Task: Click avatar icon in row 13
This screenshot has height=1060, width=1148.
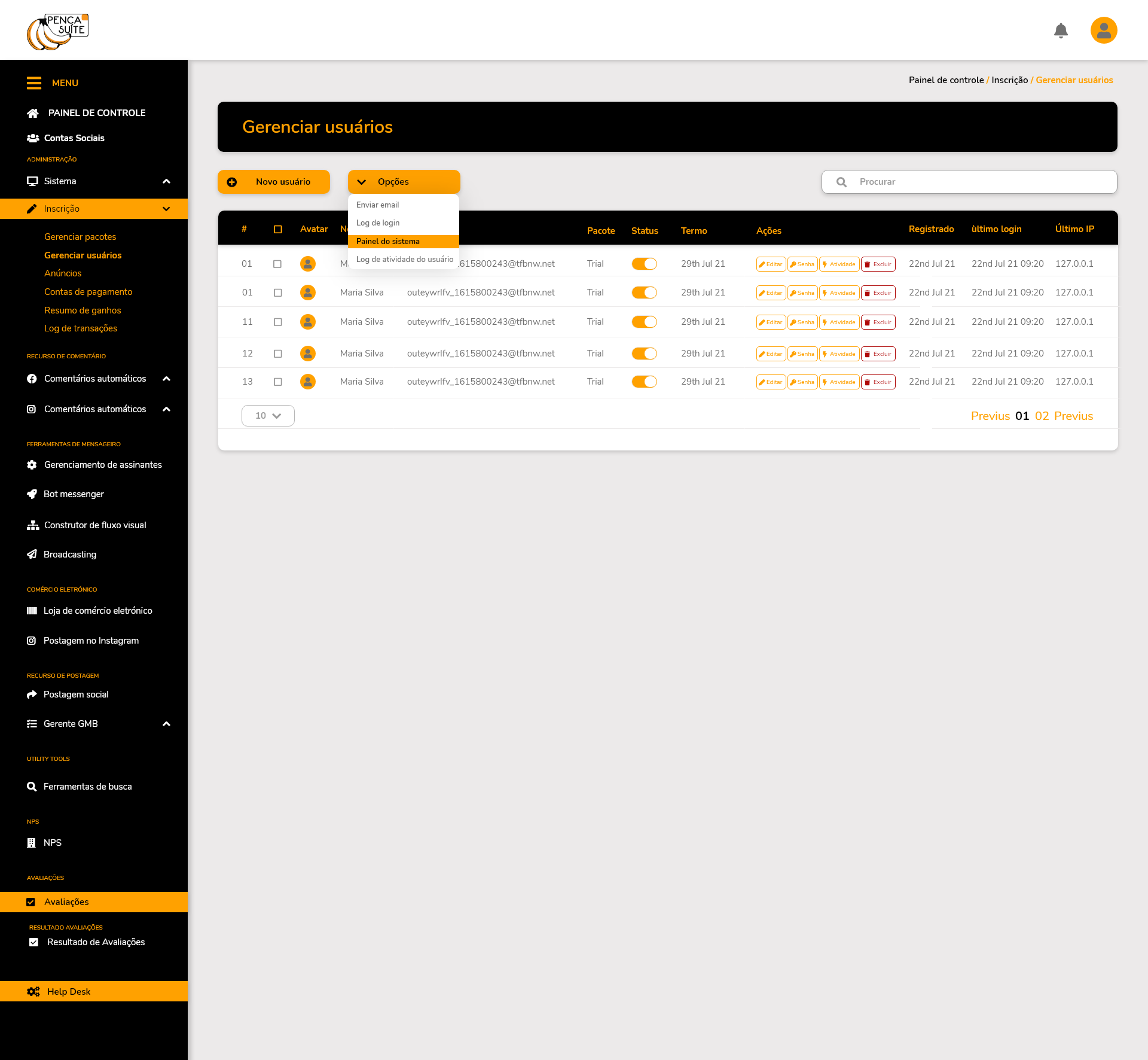Action: [308, 382]
